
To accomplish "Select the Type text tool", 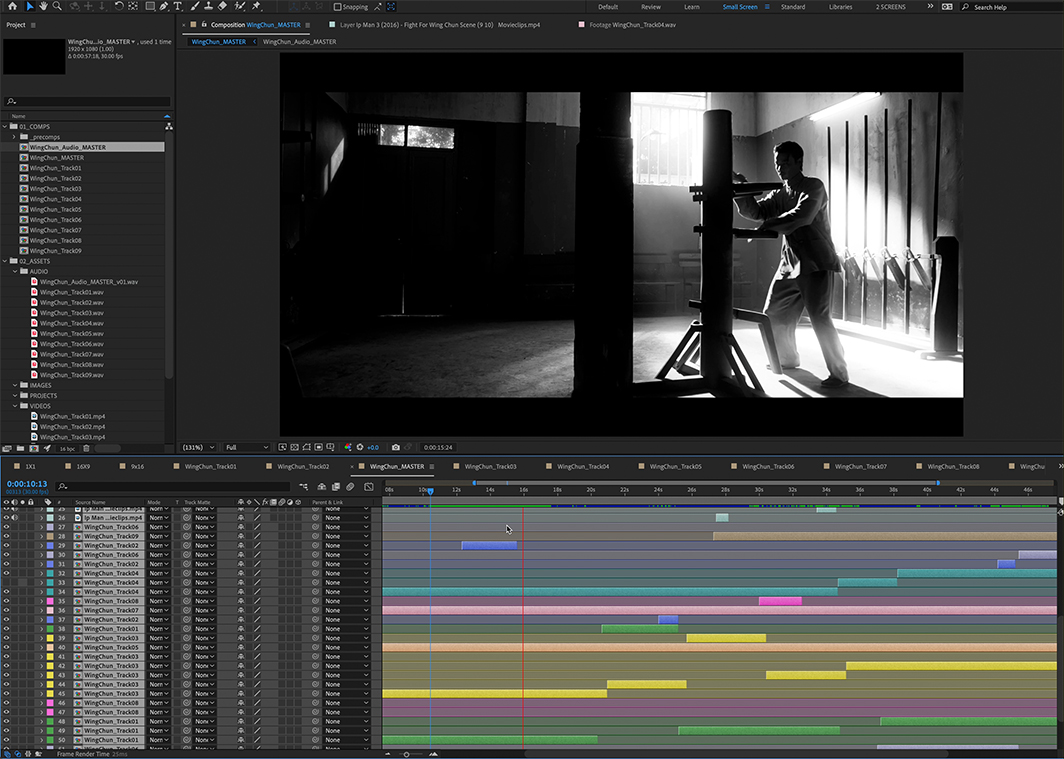I will (x=178, y=6).
